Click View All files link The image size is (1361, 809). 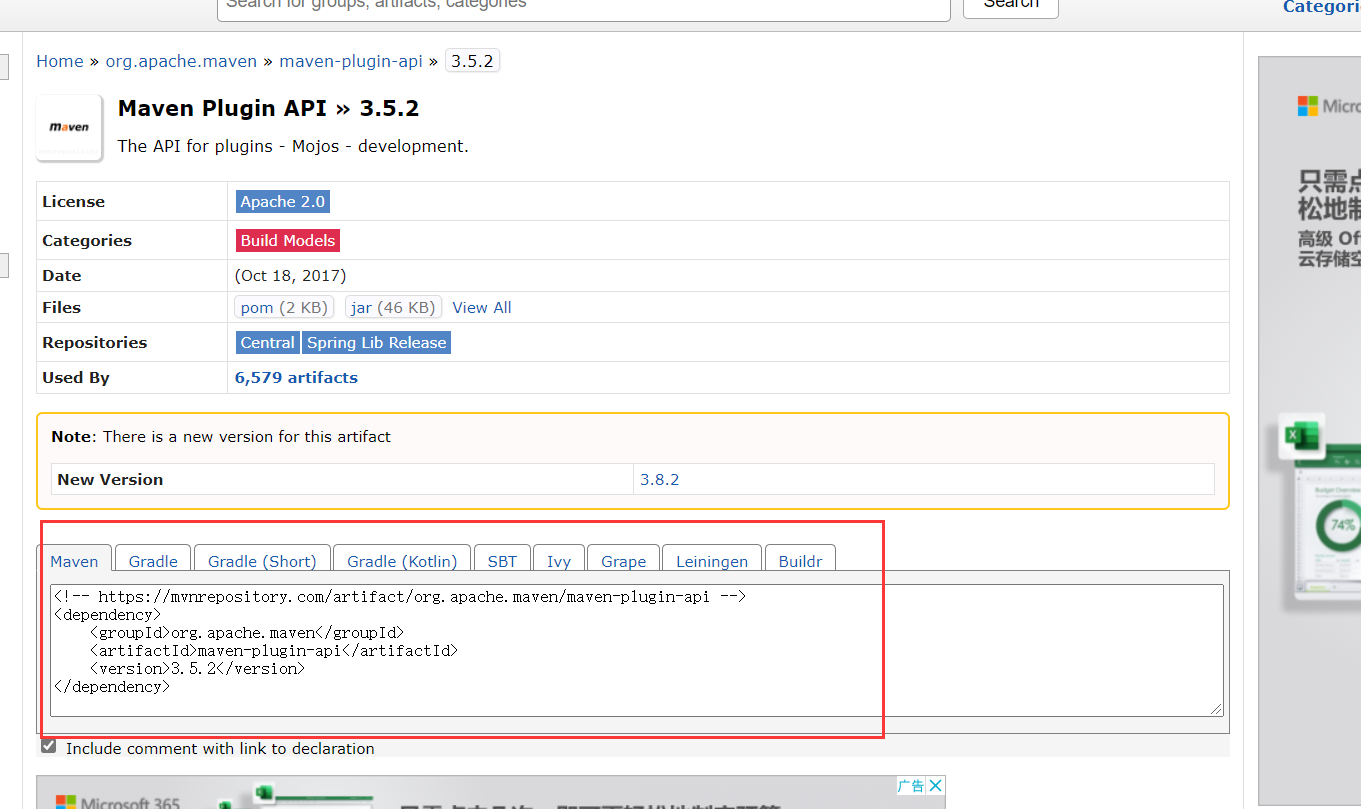point(482,307)
